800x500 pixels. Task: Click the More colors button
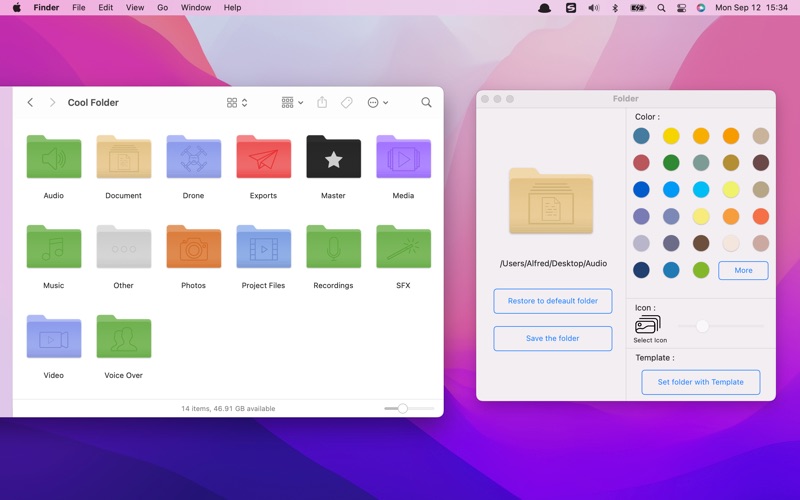(x=743, y=270)
